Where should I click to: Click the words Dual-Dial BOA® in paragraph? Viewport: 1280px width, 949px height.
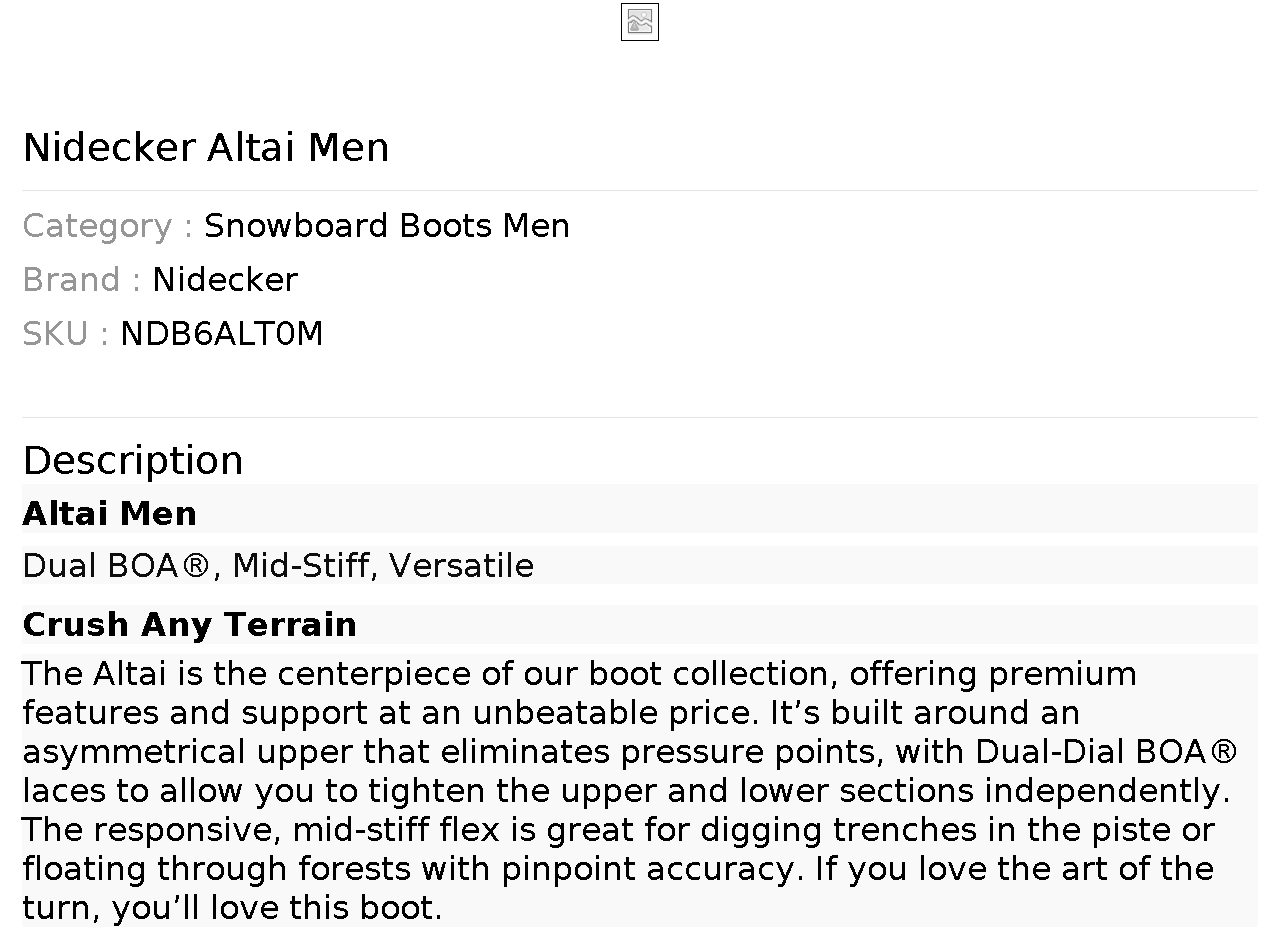1105,752
